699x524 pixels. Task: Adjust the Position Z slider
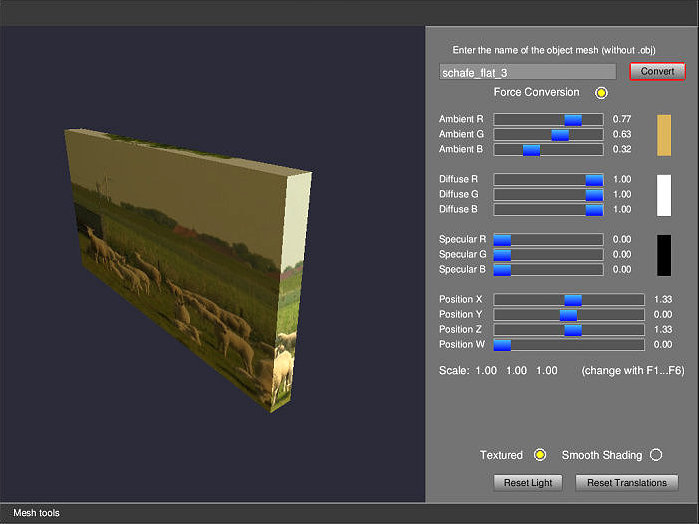[569, 330]
